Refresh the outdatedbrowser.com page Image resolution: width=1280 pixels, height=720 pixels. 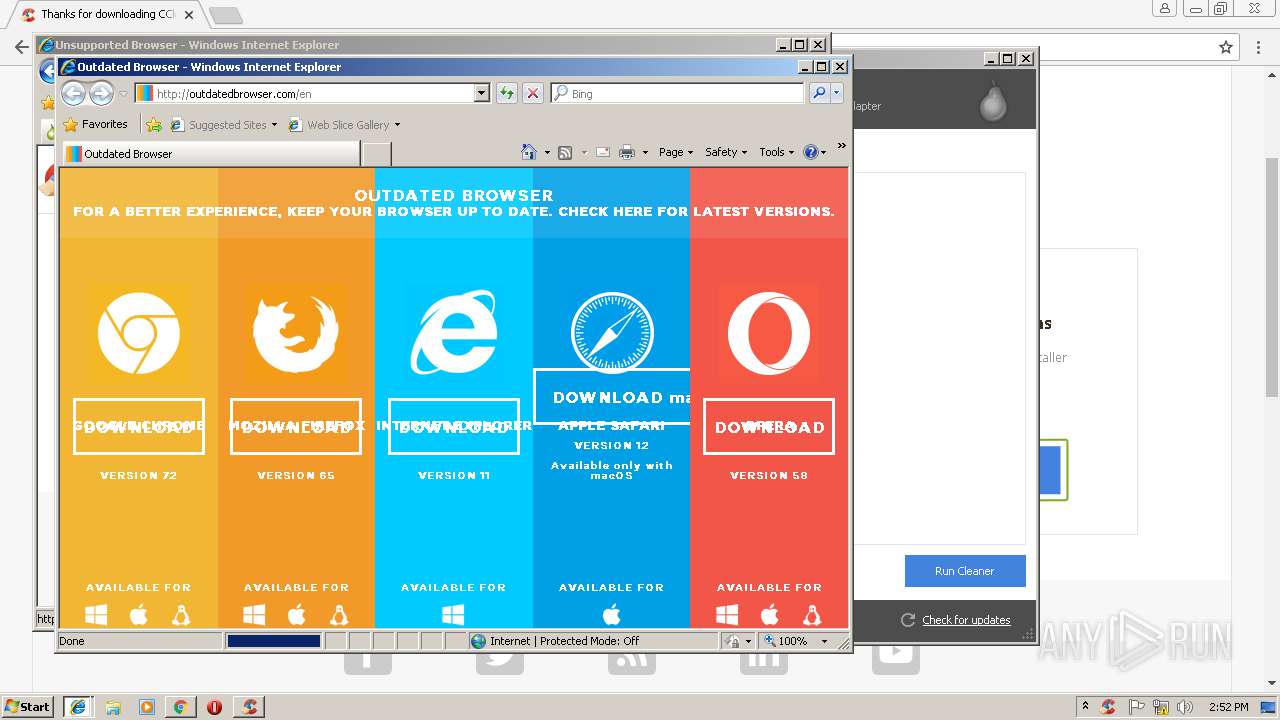tap(507, 93)
